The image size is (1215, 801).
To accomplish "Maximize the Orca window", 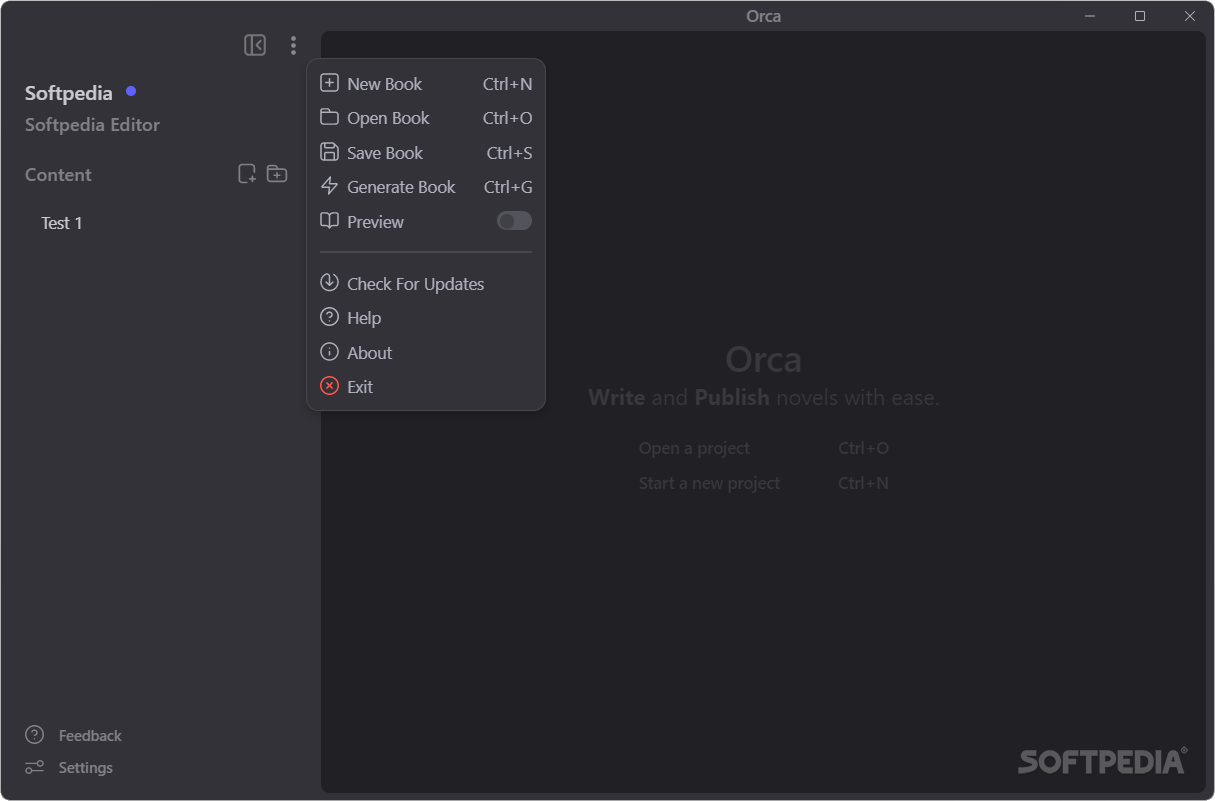I will tap(1140, 16).
